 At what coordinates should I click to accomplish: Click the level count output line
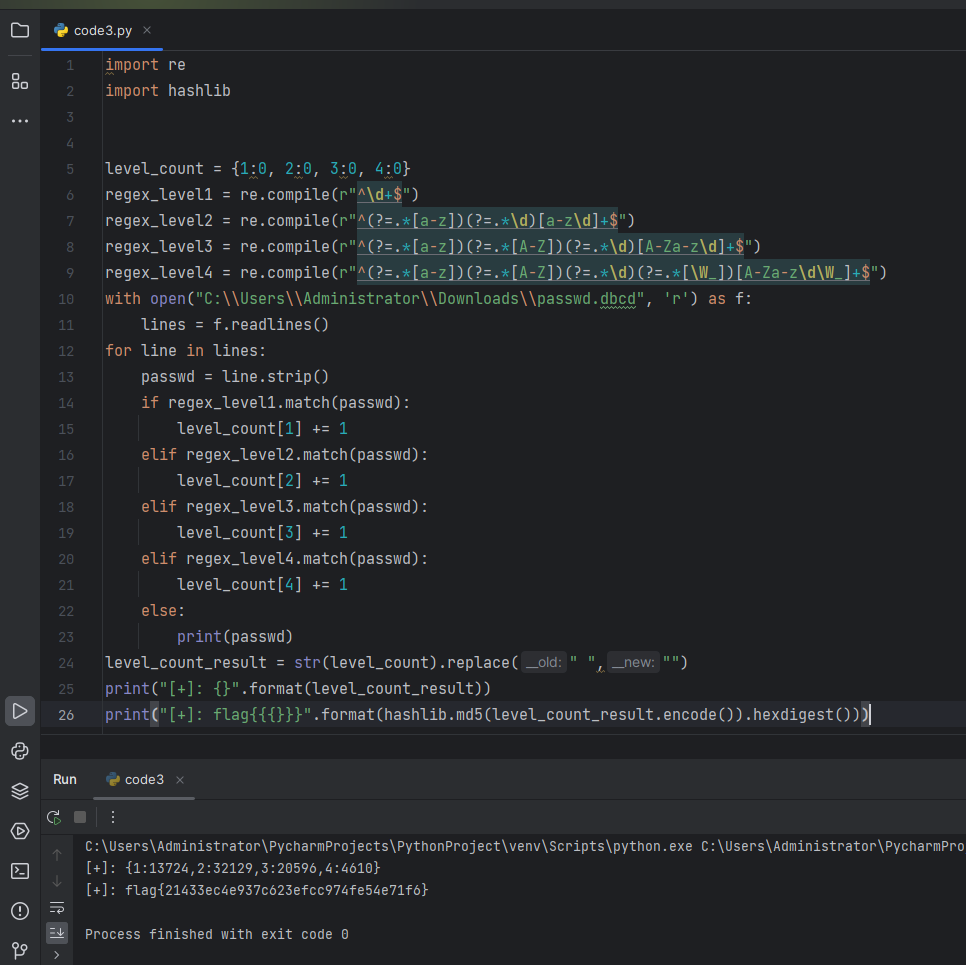tap(232, 869)
